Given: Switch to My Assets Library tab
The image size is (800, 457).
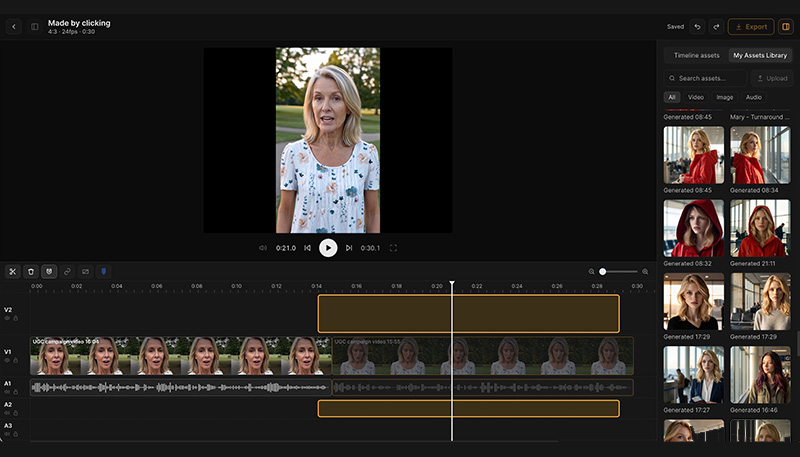Looking at the screenshot, I should tap(760, 55).
